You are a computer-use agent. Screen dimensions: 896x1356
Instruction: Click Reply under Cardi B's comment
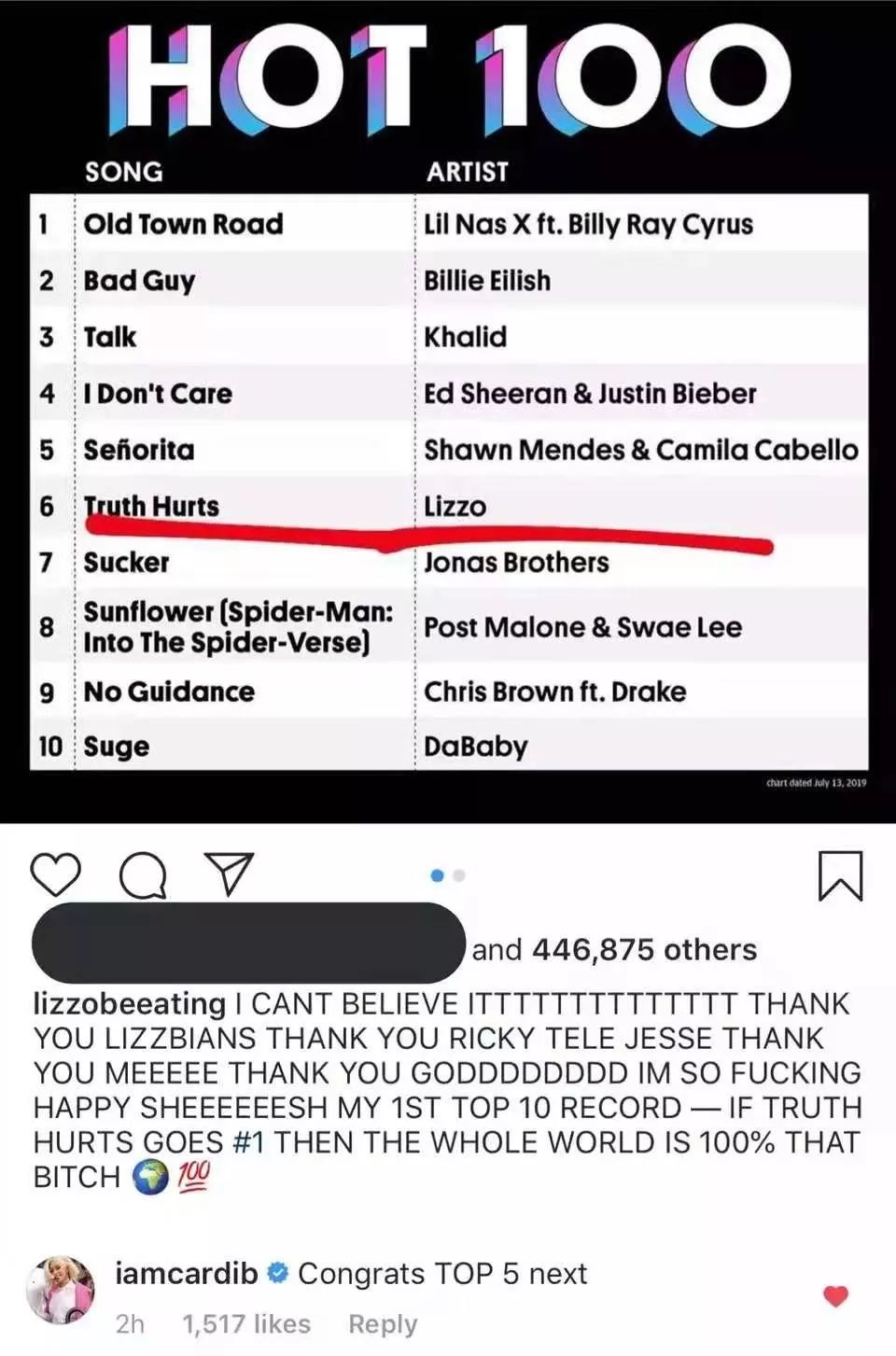(x=383, y=1323)
